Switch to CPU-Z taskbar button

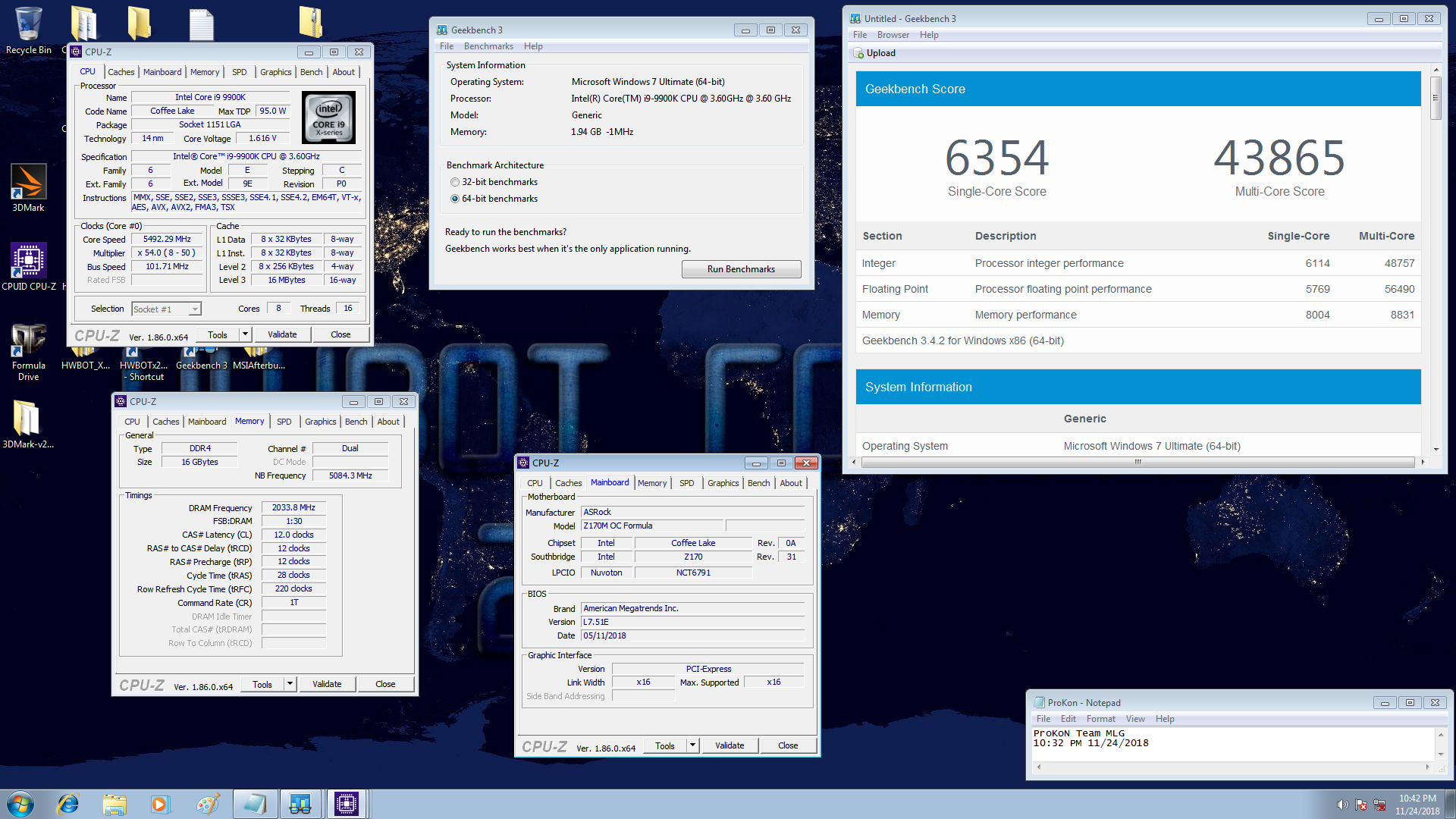pyautogui.click(x=347, y=804)
